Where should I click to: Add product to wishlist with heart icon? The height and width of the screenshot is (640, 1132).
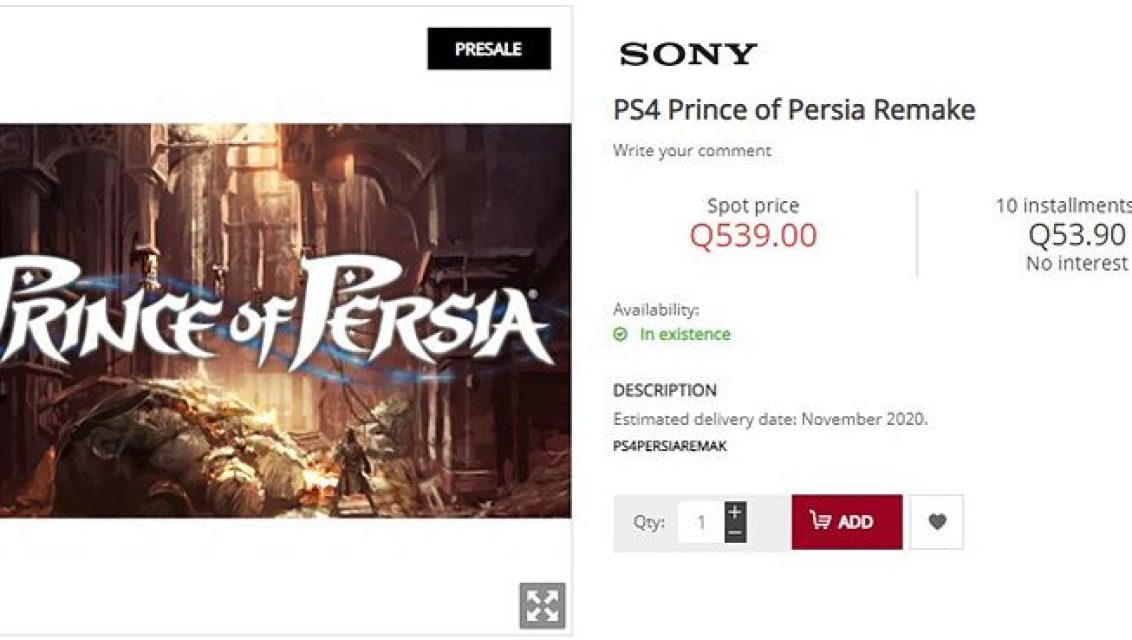[936, 522]
